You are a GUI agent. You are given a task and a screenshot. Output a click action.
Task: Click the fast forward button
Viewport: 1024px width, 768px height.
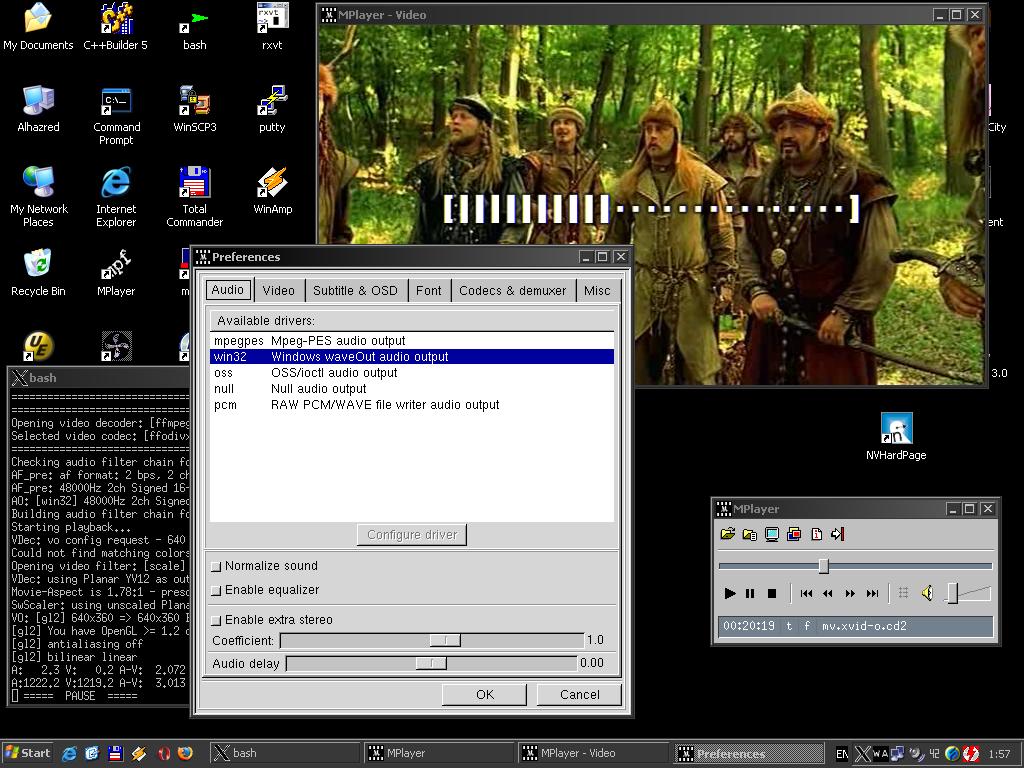click(850, 593)
